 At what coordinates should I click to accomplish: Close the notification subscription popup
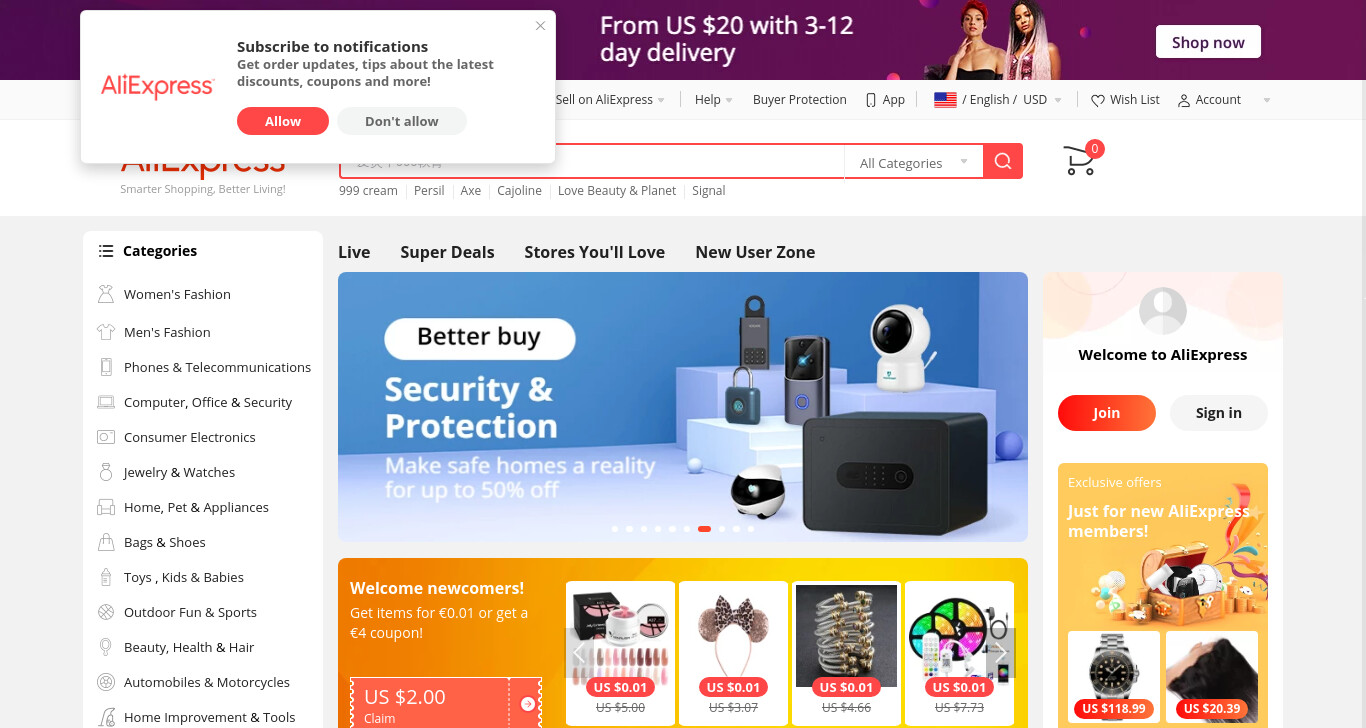(x=541, y=26)
